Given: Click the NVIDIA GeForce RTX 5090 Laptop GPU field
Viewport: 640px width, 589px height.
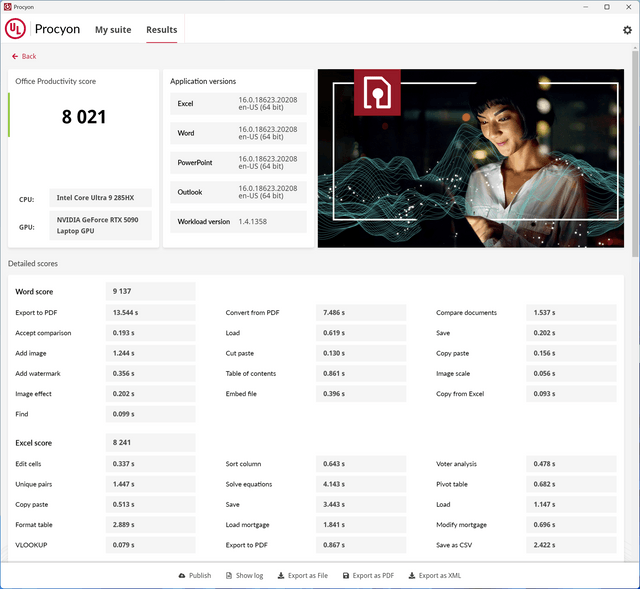Looking at the screenshot, I should click(x=100, y=225).
